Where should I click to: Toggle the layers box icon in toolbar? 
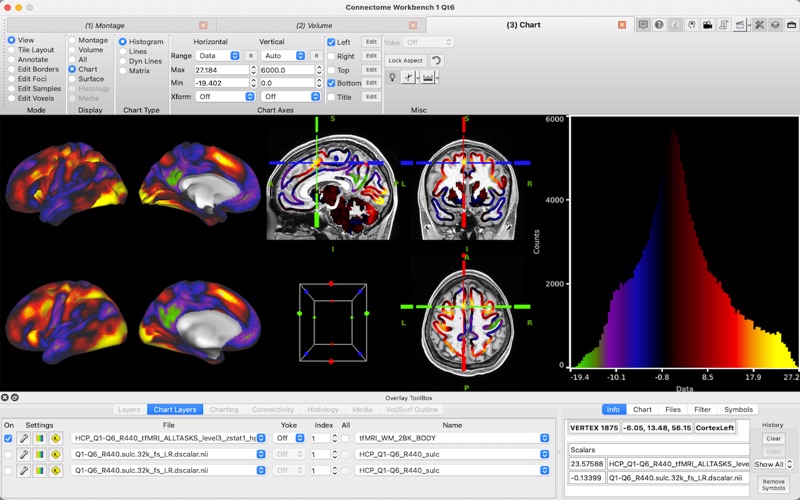click(775, 25)
